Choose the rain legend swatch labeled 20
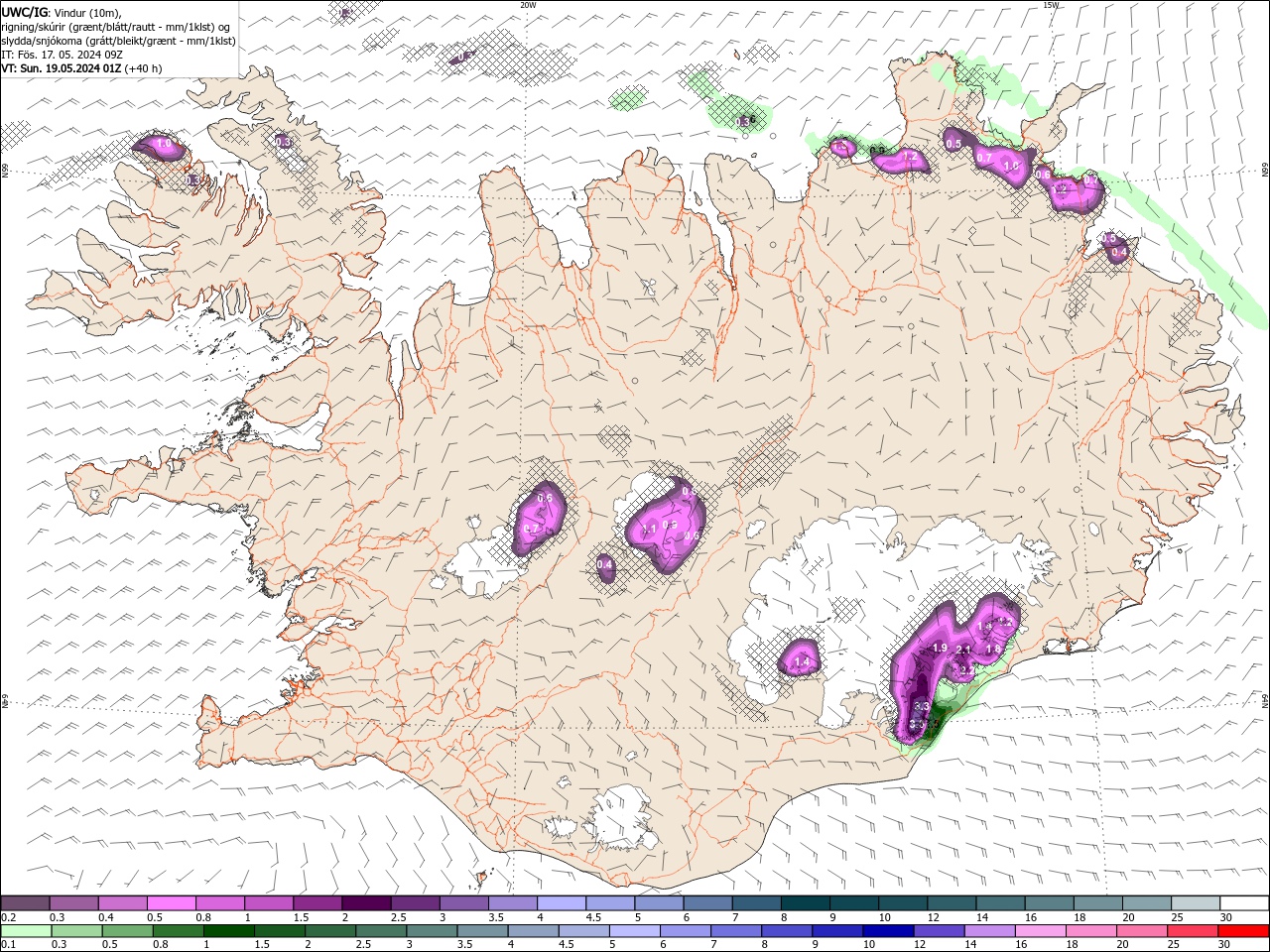 pyautogui.click(x=1140, y=931)
